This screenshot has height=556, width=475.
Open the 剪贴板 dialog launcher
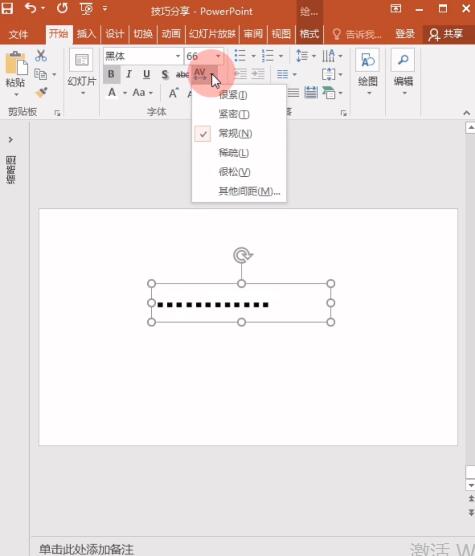tap(57, 113)
